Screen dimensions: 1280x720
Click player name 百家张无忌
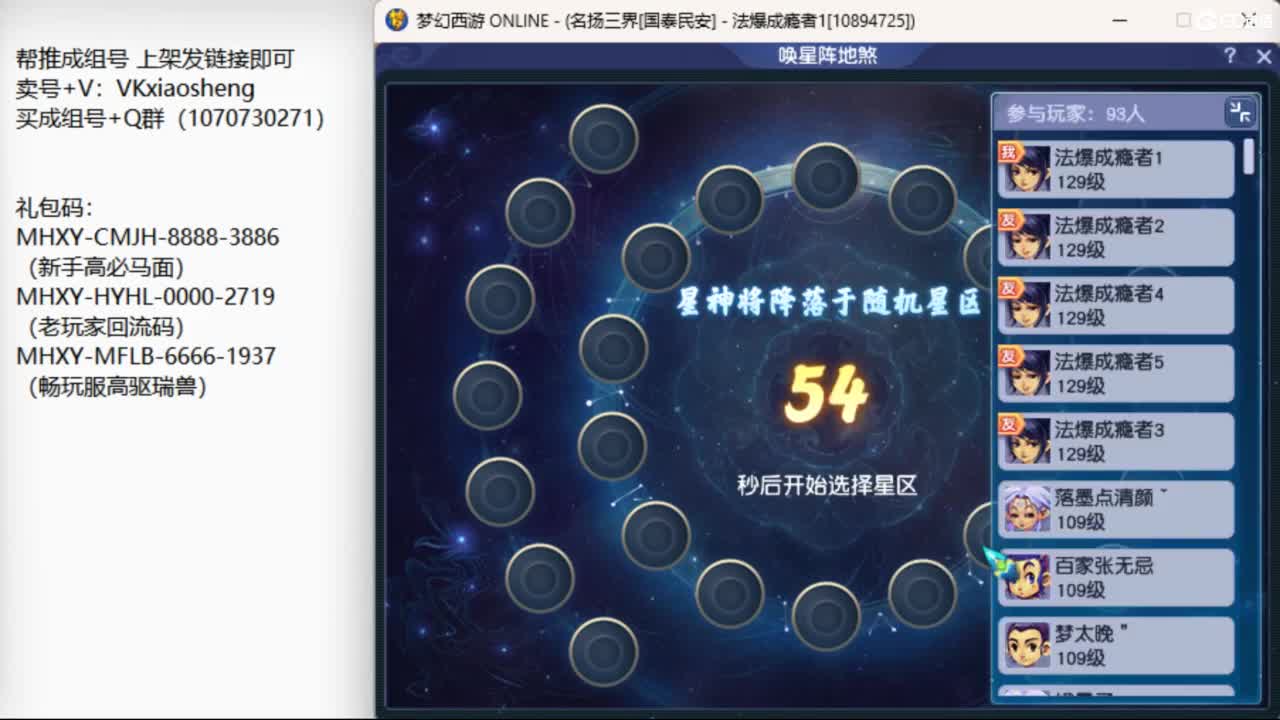(1104, 566)
